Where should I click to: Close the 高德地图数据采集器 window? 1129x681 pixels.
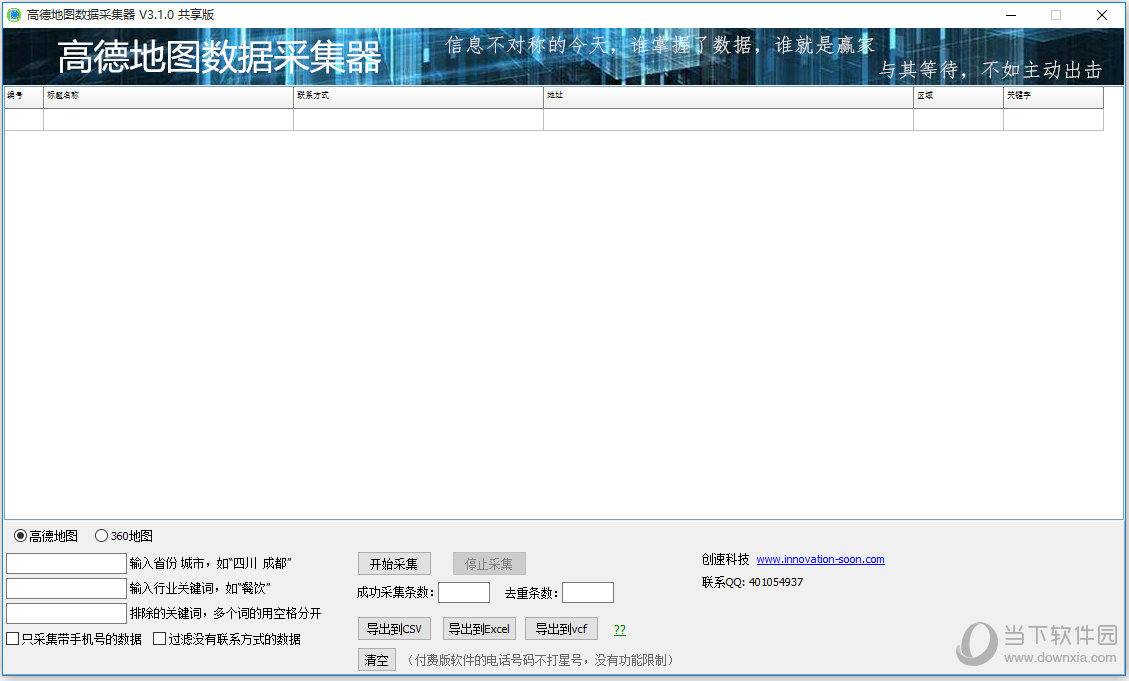1102,14
